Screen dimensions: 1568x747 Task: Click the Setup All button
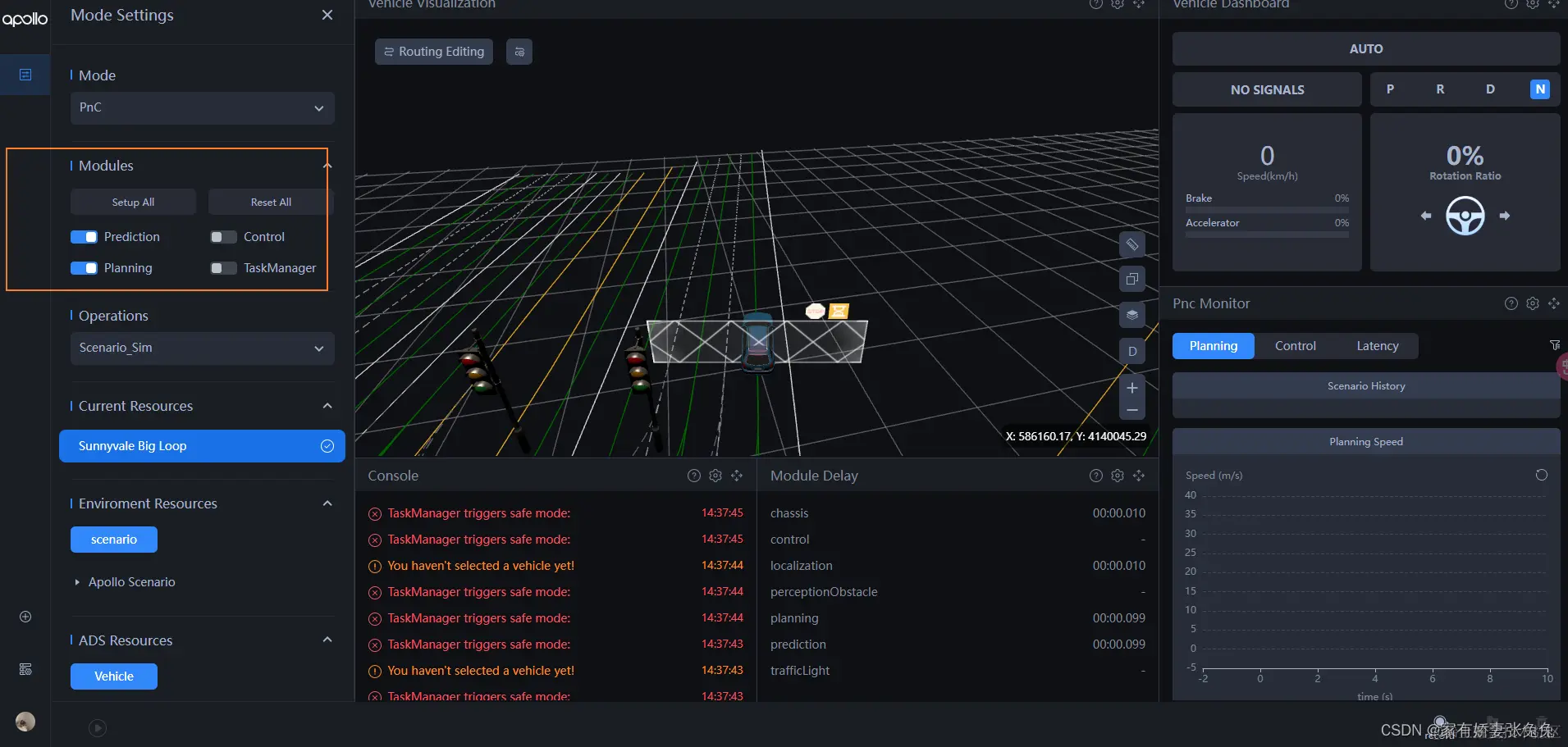click(133, 202)
